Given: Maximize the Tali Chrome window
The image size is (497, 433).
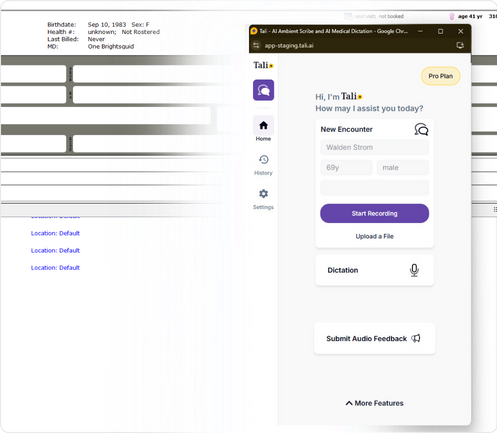Looking at the screenshot, I should (440, 31).
